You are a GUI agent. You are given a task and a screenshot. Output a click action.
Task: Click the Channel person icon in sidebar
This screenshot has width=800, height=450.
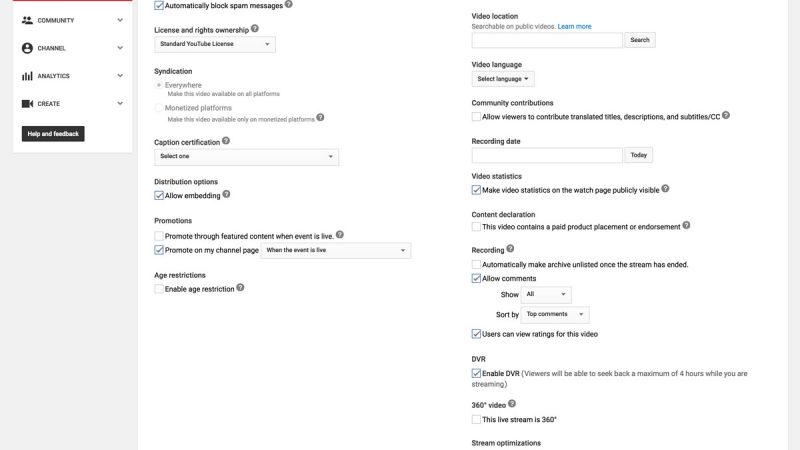[27, 47]
